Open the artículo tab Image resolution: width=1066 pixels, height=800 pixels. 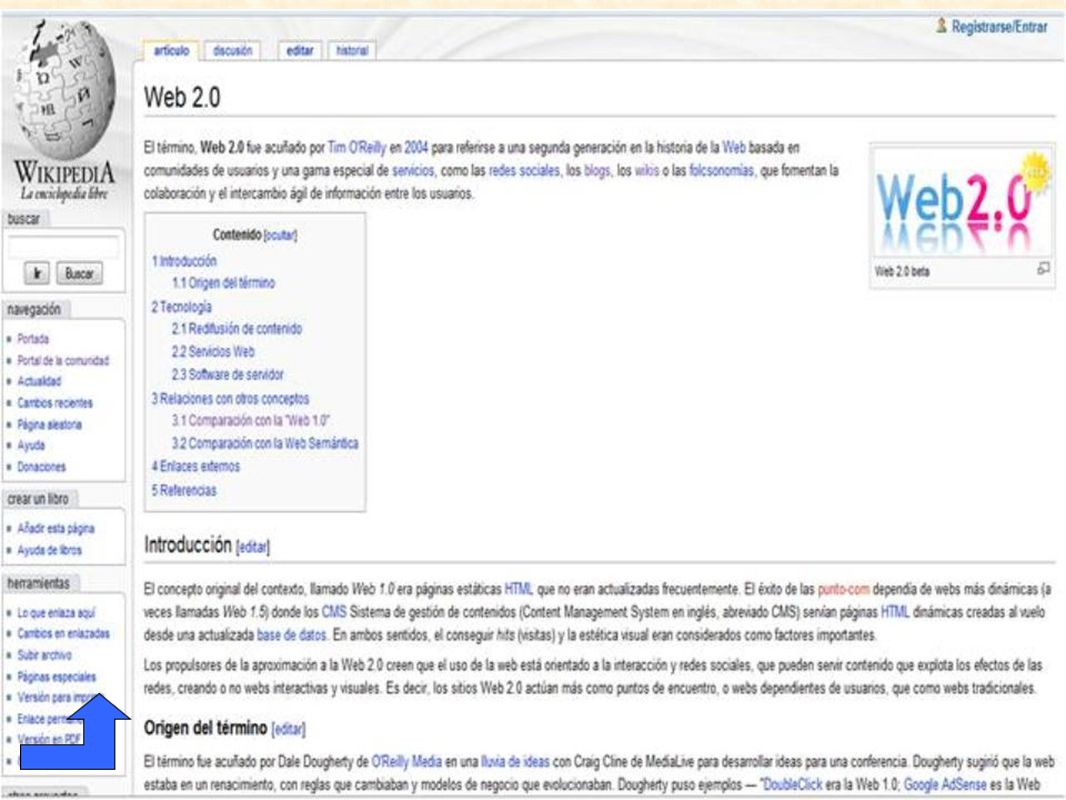point(171,50)
